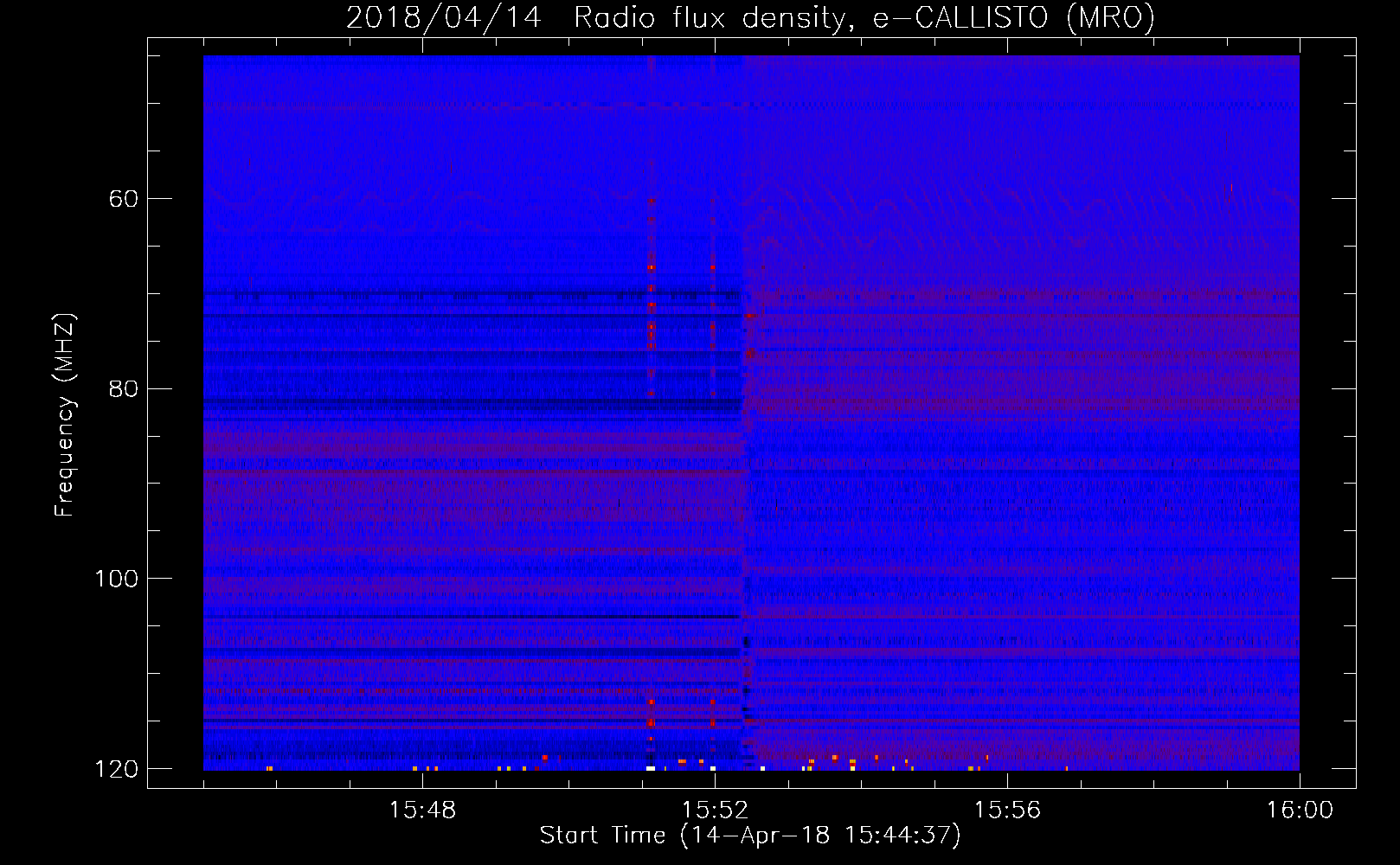The height and width of the screenshot is (865, 1400).
Task: Click the 'Frequency (MHZ)' y-axis title
Action: [x=65, y=415]
